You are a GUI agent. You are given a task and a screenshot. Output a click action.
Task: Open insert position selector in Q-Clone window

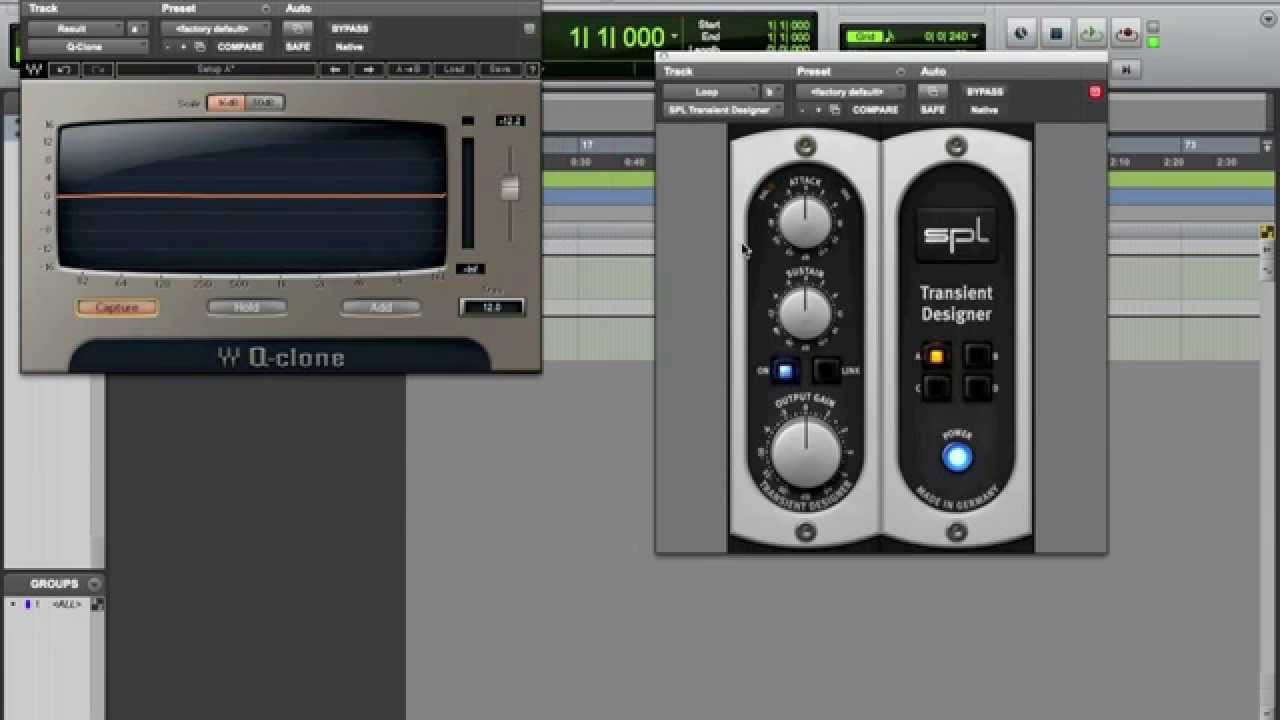[x=138, y=29]
